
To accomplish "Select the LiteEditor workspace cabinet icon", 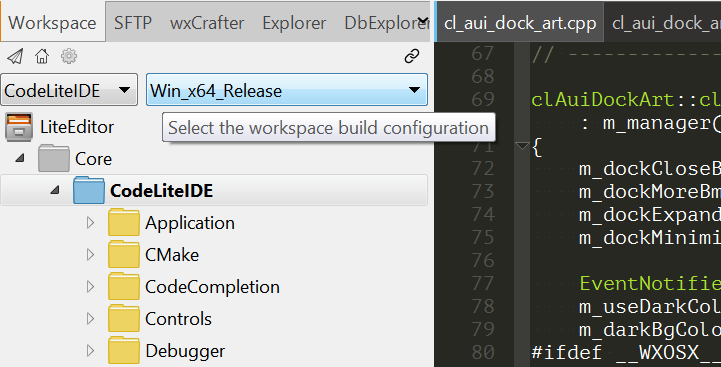I will [19, 127].
